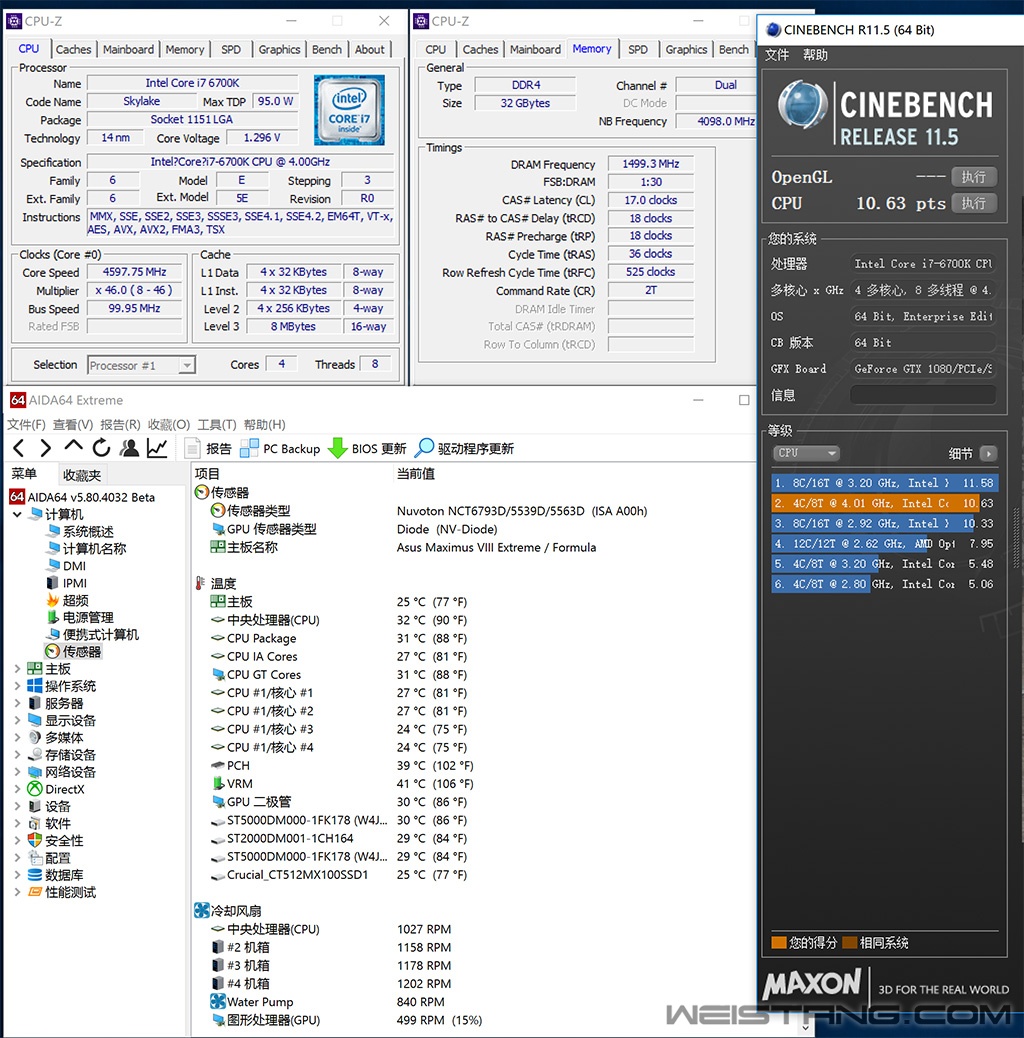Switch to the Memory tab in second CPU-Z window
This screenshot has height=1038, width=1024.
click(x=592, y=48)
